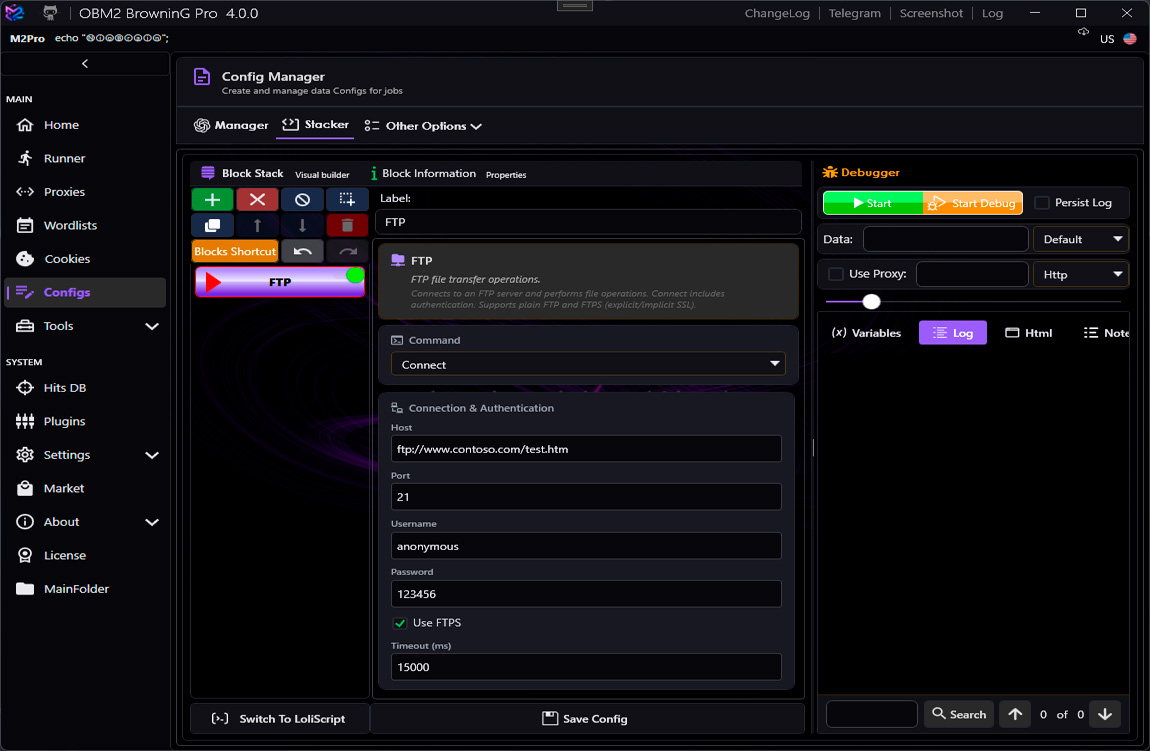This screenshot has width=1150, height=751.
Task: Click the red trash icon in Block Stack
Action: tap(347, 225)
